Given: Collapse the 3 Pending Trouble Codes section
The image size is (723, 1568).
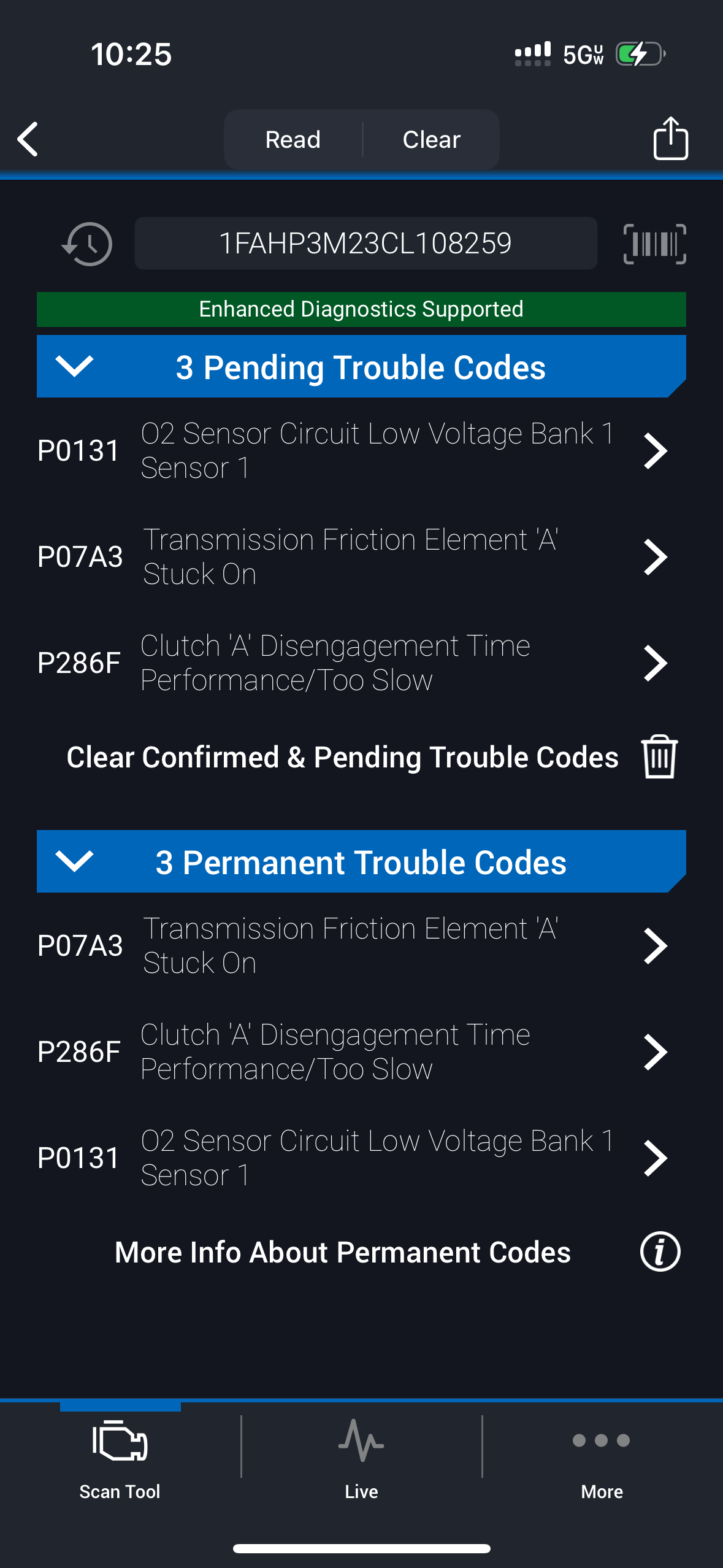Looking at the screenshot, I should click(x=74, y=366).
